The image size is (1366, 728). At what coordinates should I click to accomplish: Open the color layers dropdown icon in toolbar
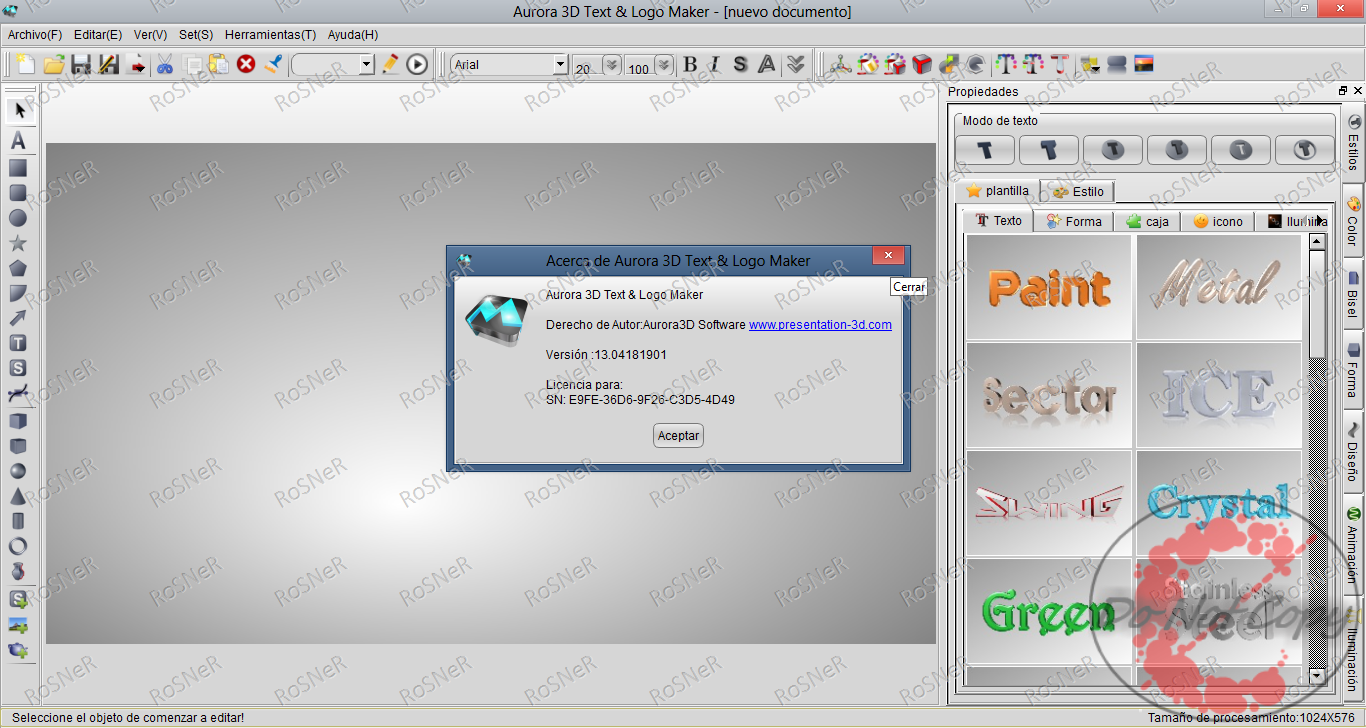tap(1091, 65)
